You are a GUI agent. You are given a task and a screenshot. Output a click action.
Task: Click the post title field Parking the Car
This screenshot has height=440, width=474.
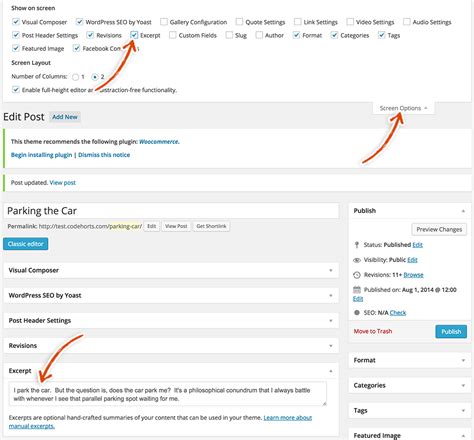(171, 211)
